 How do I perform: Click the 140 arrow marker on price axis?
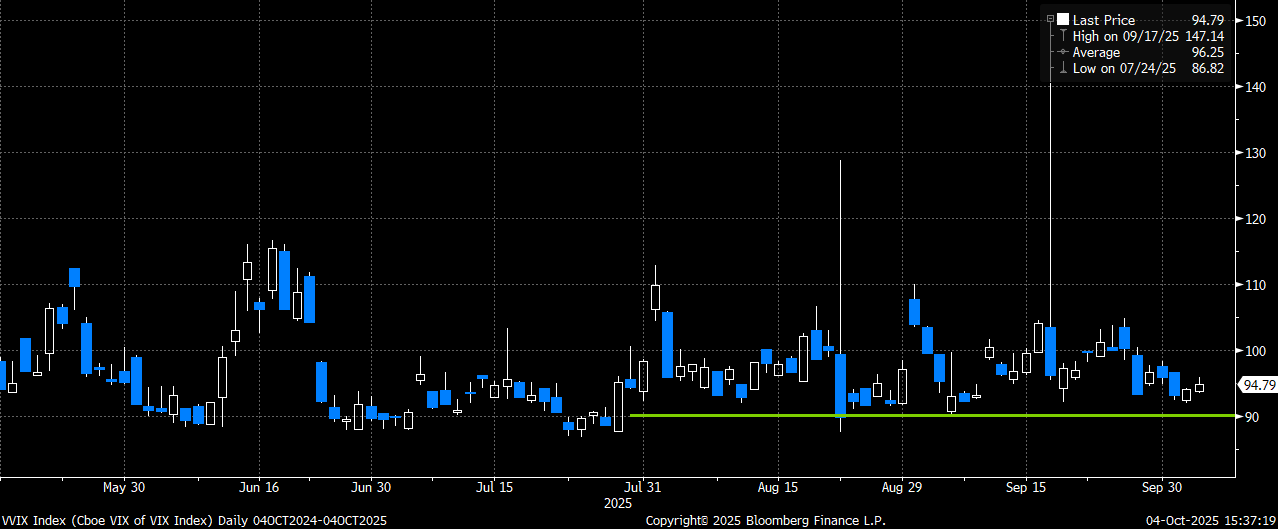coord(1240,87)
